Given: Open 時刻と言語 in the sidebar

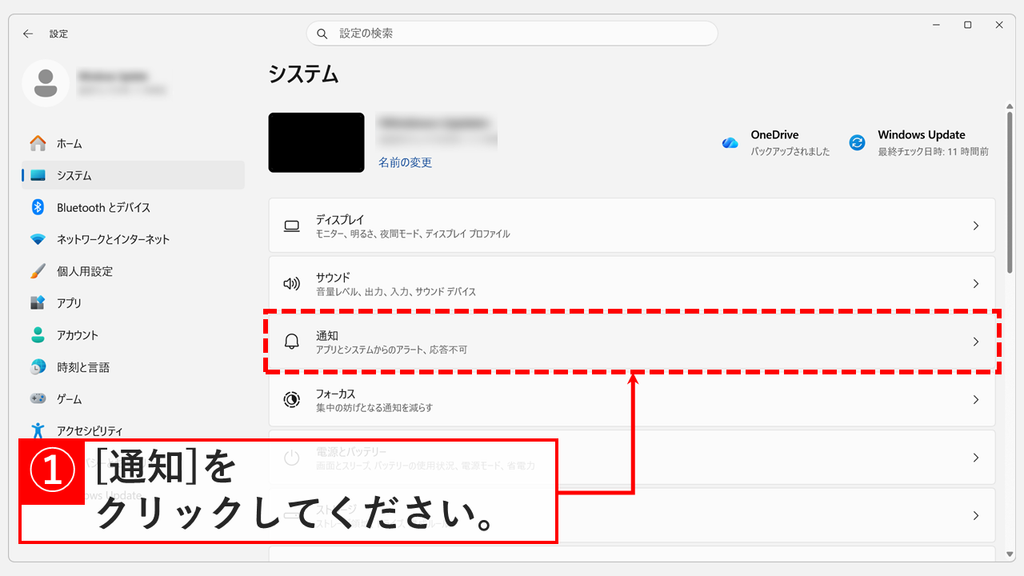Looking at the screenshot, I should [x=133, y=367].
